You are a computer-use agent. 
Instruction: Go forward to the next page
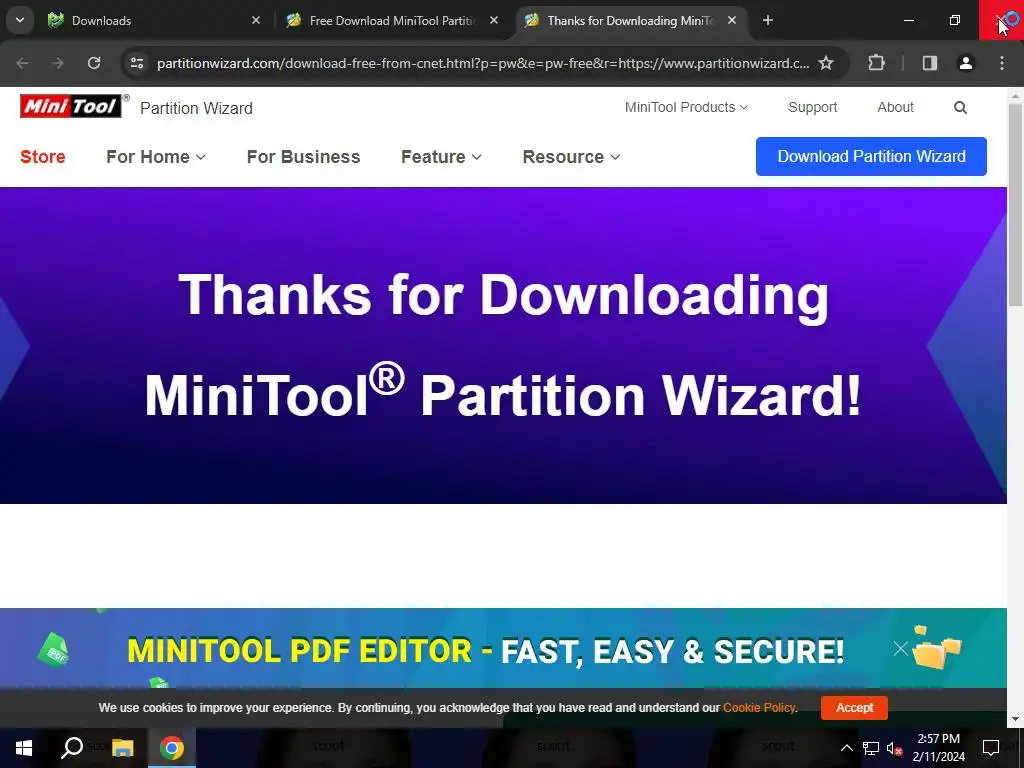[58, 63]
